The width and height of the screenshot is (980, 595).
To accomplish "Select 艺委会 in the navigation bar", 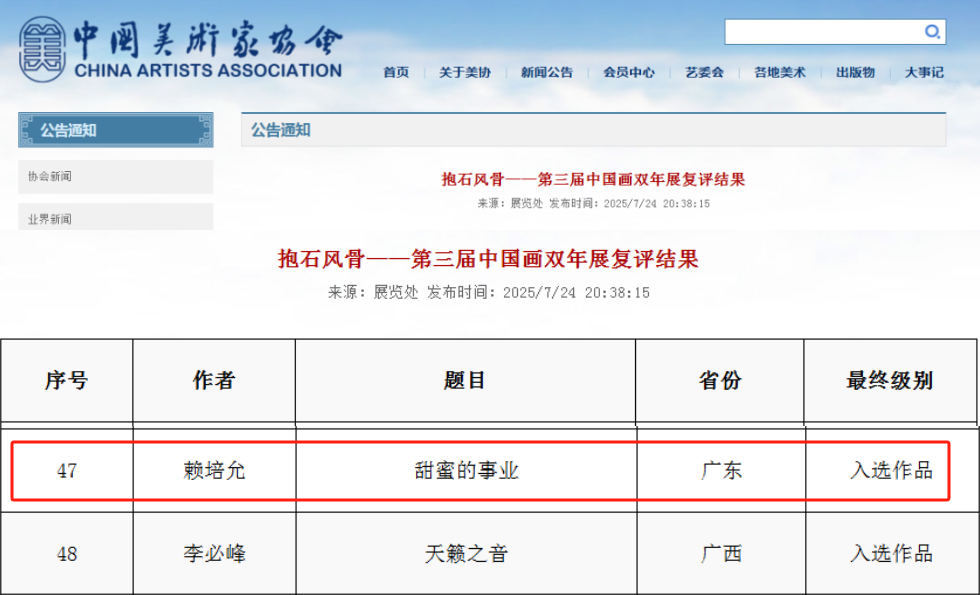I will pyautogui.click(x=704, y=72).
